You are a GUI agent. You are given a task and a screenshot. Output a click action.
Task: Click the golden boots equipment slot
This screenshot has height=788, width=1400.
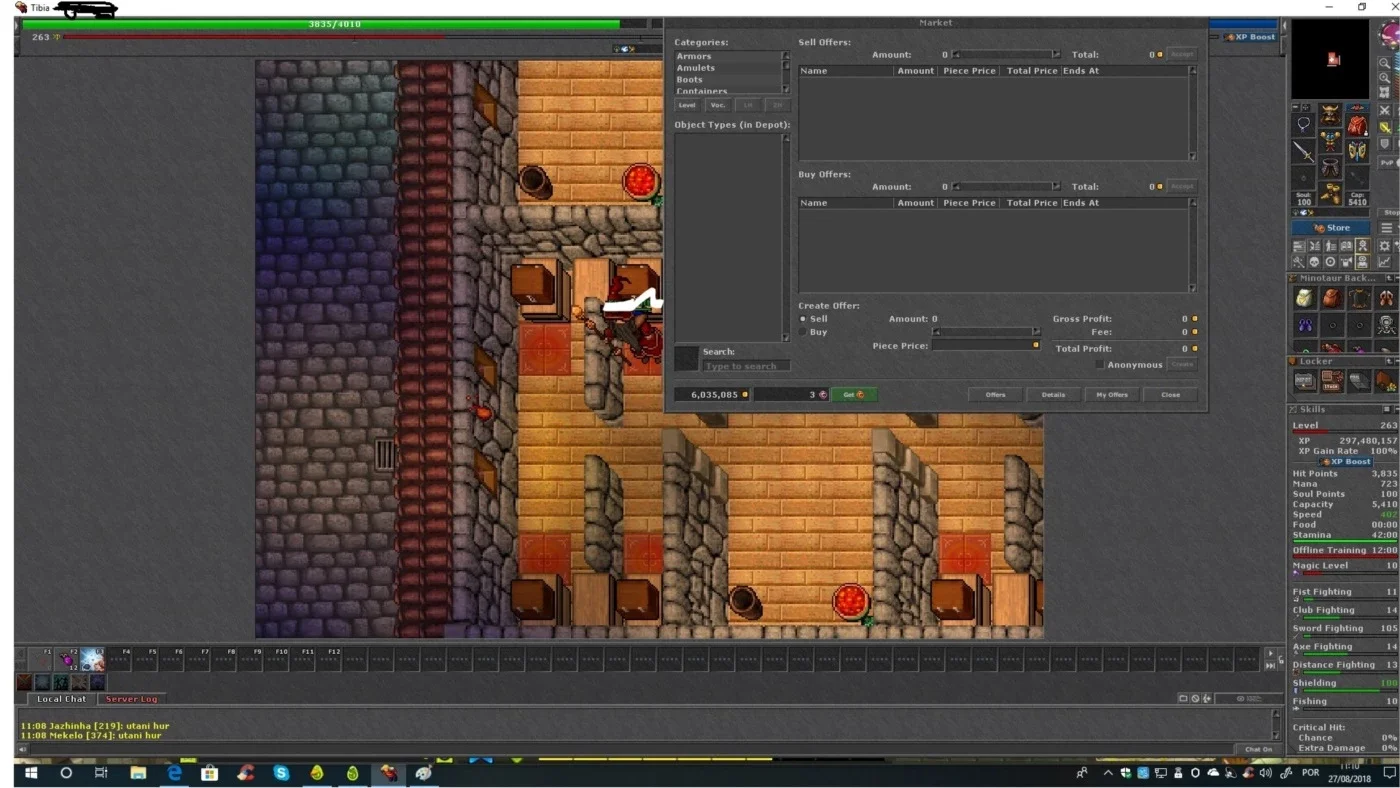click(1330, 192)
